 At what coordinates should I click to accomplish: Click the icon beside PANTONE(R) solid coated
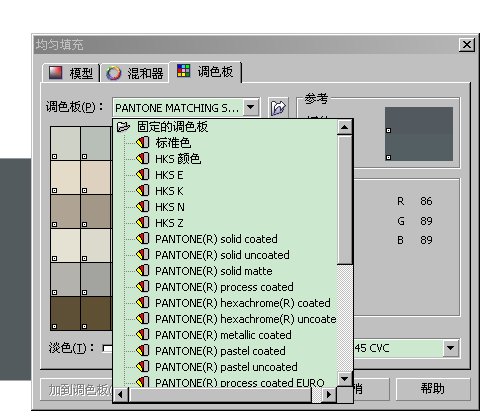click(x=143, y=239)
